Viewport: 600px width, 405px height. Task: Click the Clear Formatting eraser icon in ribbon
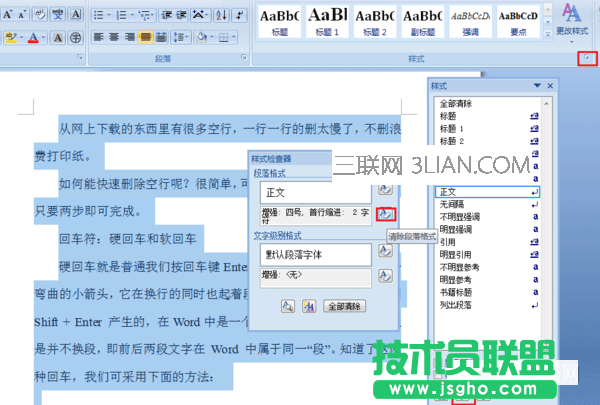[39, 15]
